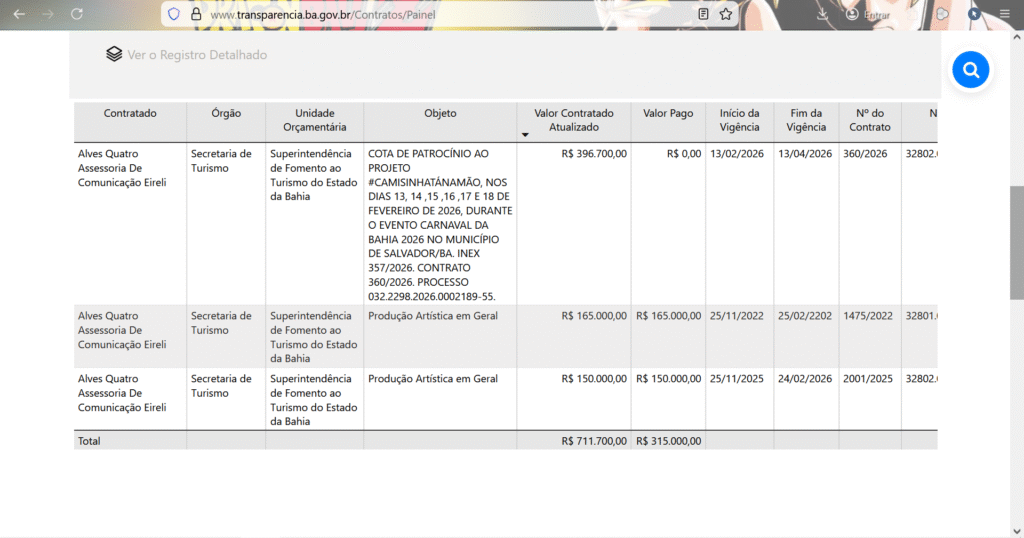Click the shield tracking protection icon
This screenshot has height=538, width=1024.
(x=174, y=15)
